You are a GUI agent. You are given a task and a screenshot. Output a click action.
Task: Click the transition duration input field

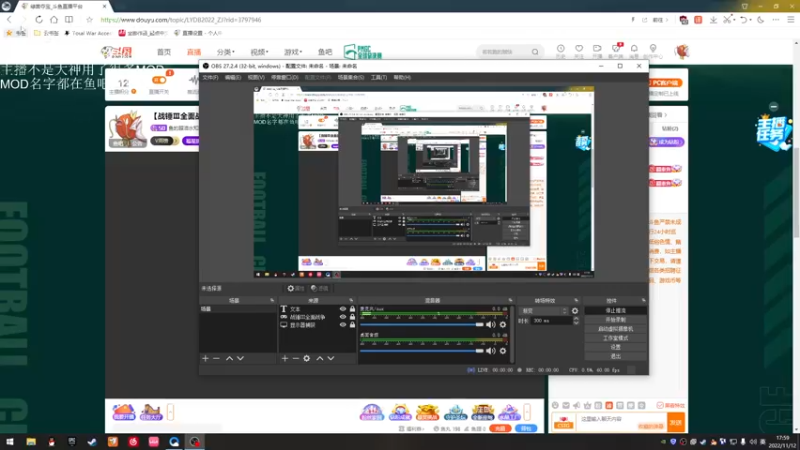pos(551,321)
